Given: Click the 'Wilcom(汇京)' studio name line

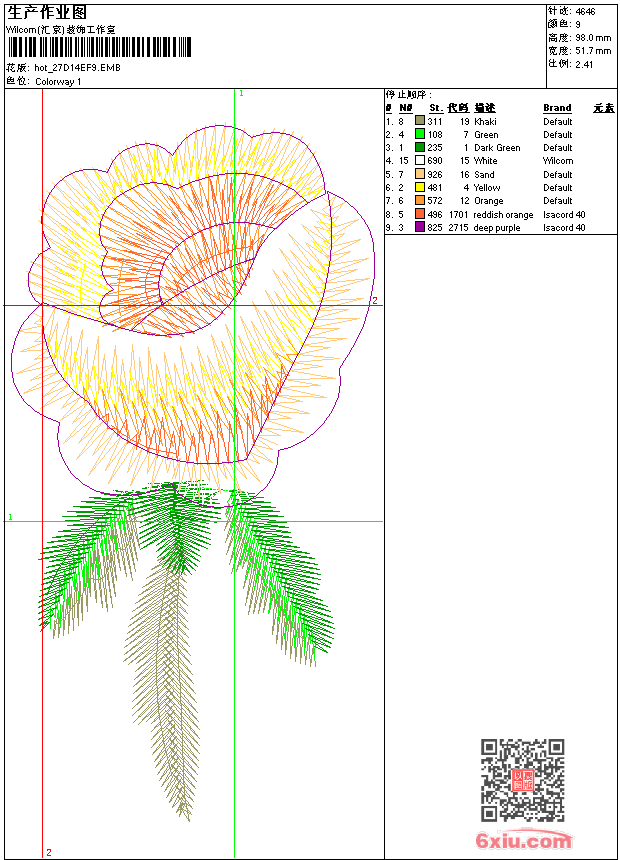Looking at the screenshot, I should tap(61, 30).
